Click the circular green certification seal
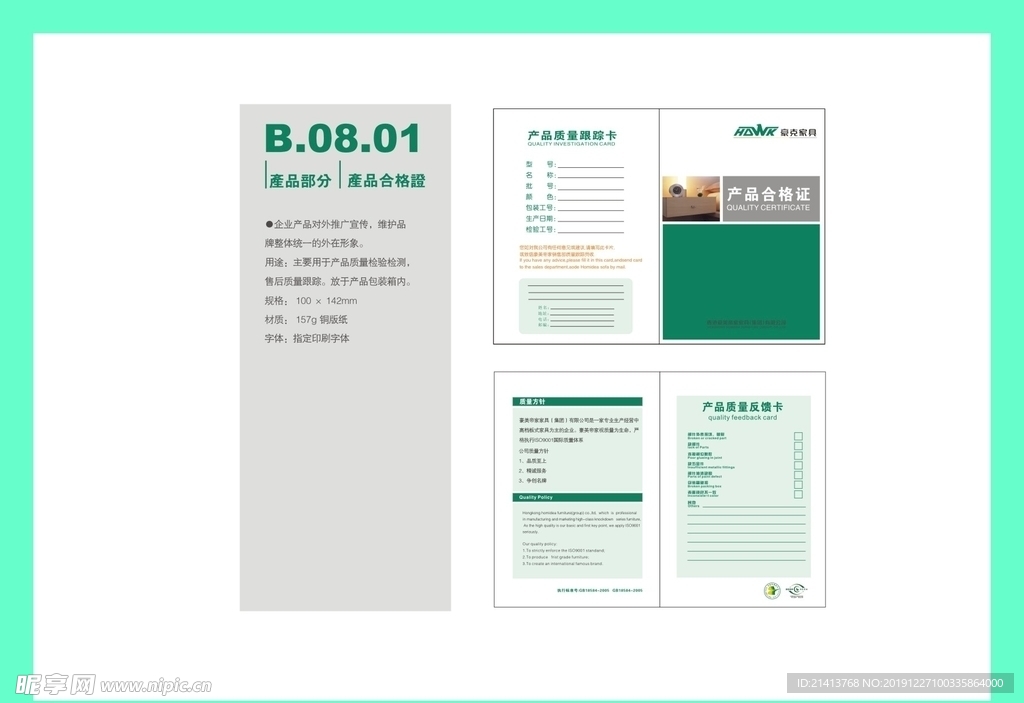1024x703 pixels. (x=772, y=591)
